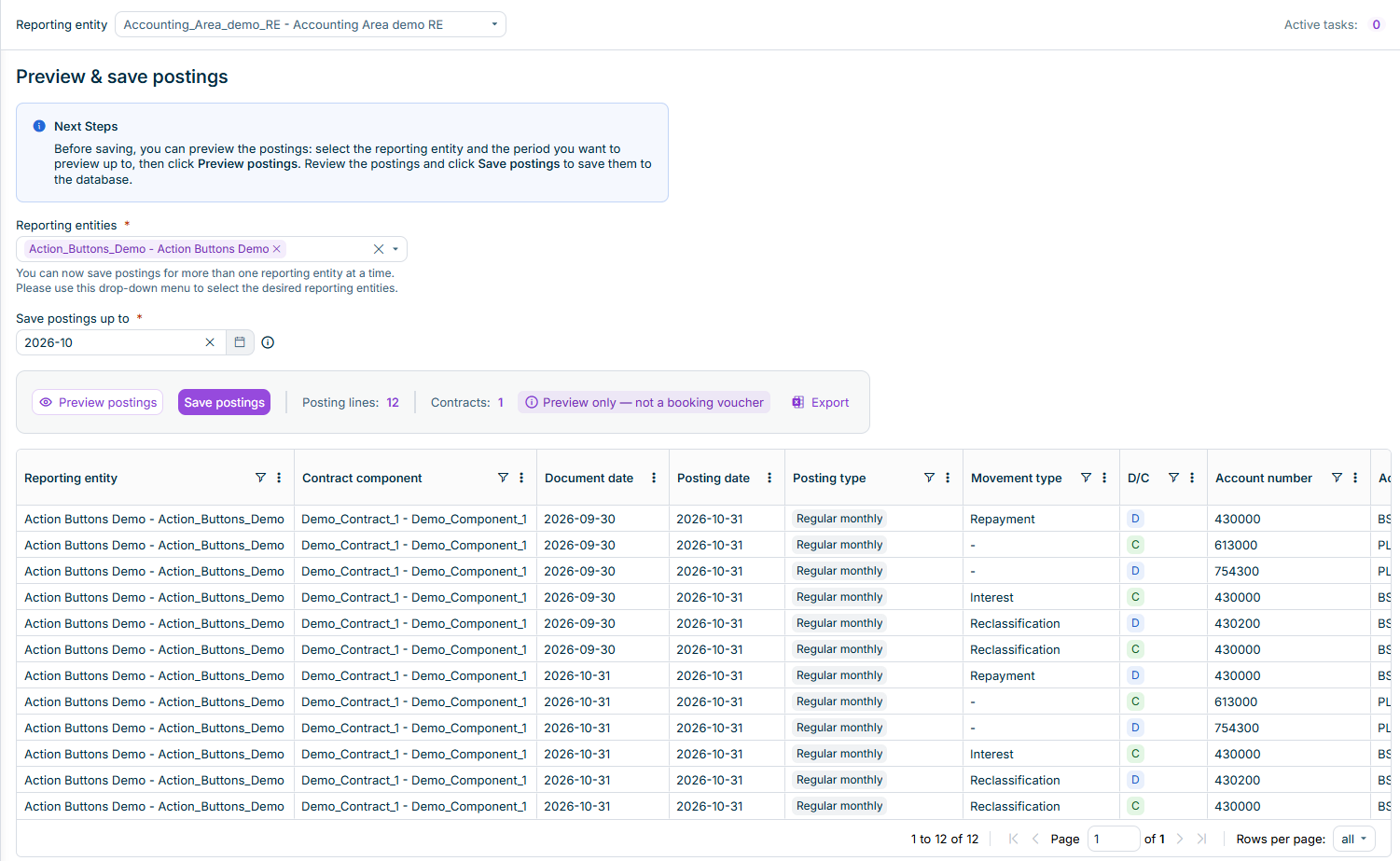Viewport: 1400px width, 861px height.
Task: Click account number 754300 in the third row
Action: point(1237,571)
